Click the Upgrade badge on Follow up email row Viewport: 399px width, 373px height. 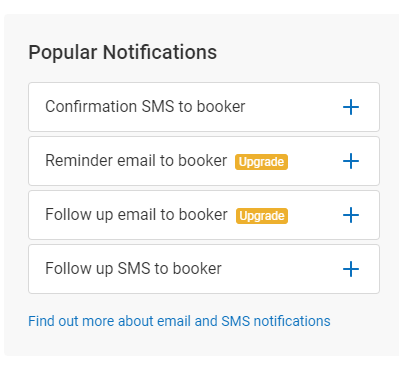coord(262,216)
